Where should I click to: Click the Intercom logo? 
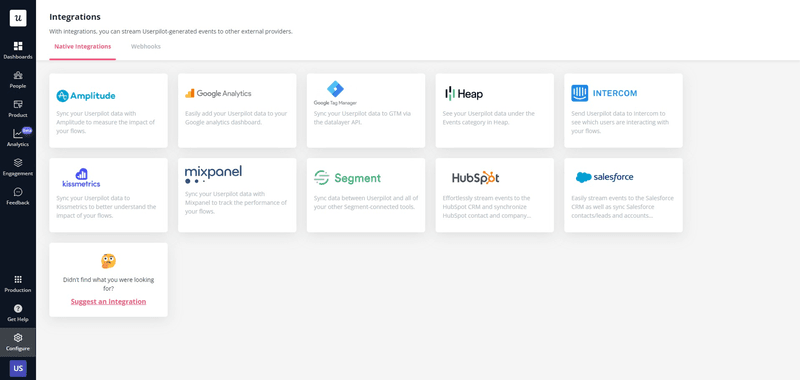tap(604, 93)
